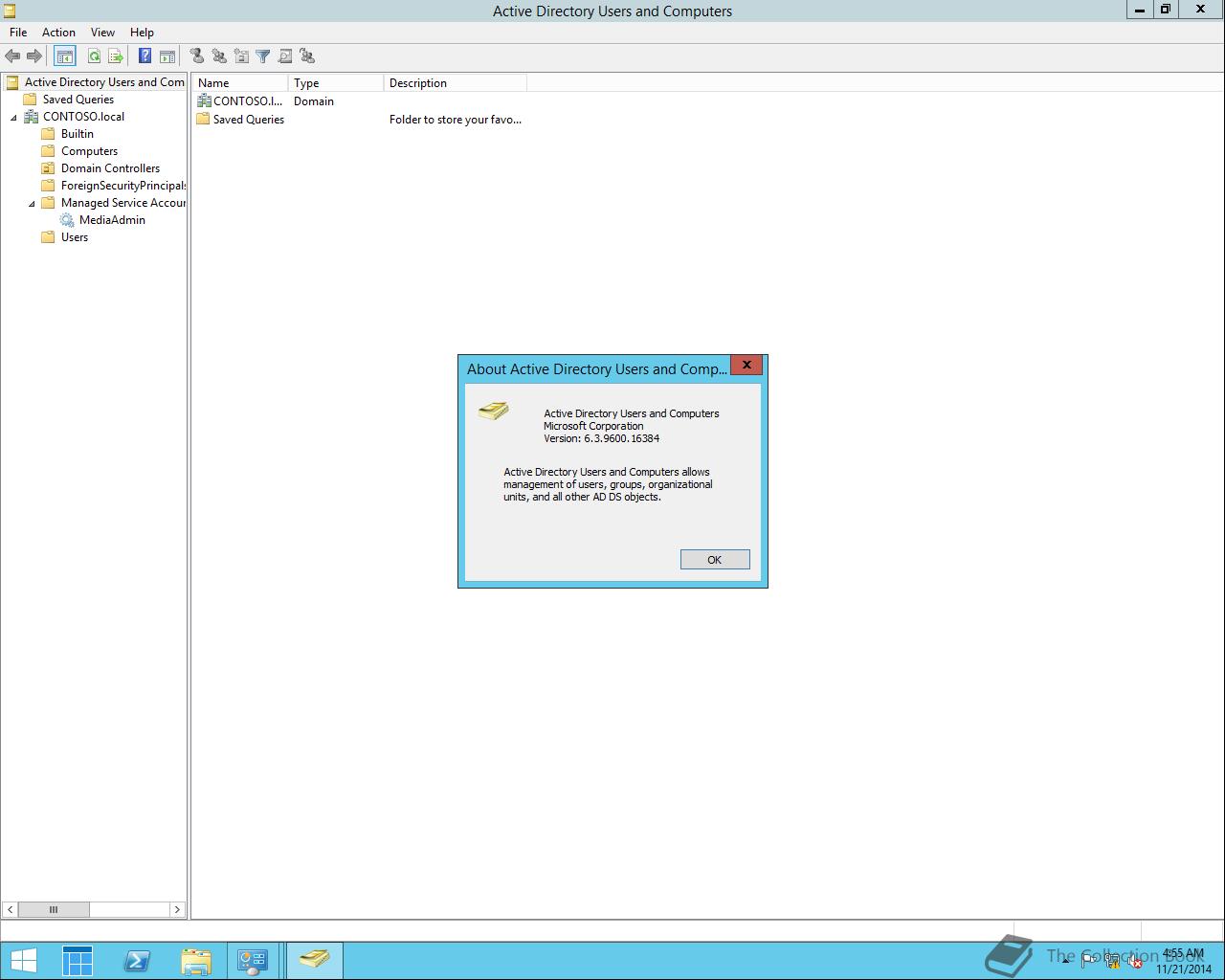Toggle the Show/Hide Action Pane icon
Image resolution: width=1225 pixels, height=980 pixels.
tap(167, 56)
